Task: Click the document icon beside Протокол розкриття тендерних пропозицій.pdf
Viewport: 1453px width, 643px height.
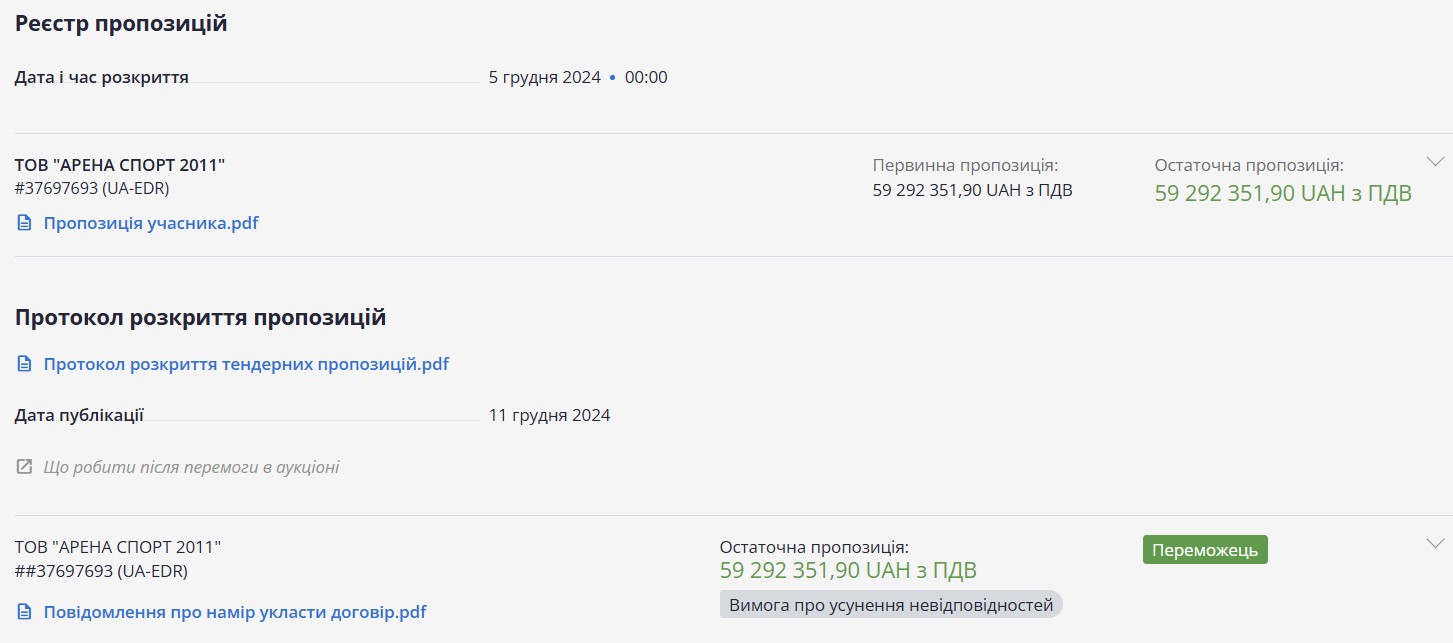Action: coord(25,364)
